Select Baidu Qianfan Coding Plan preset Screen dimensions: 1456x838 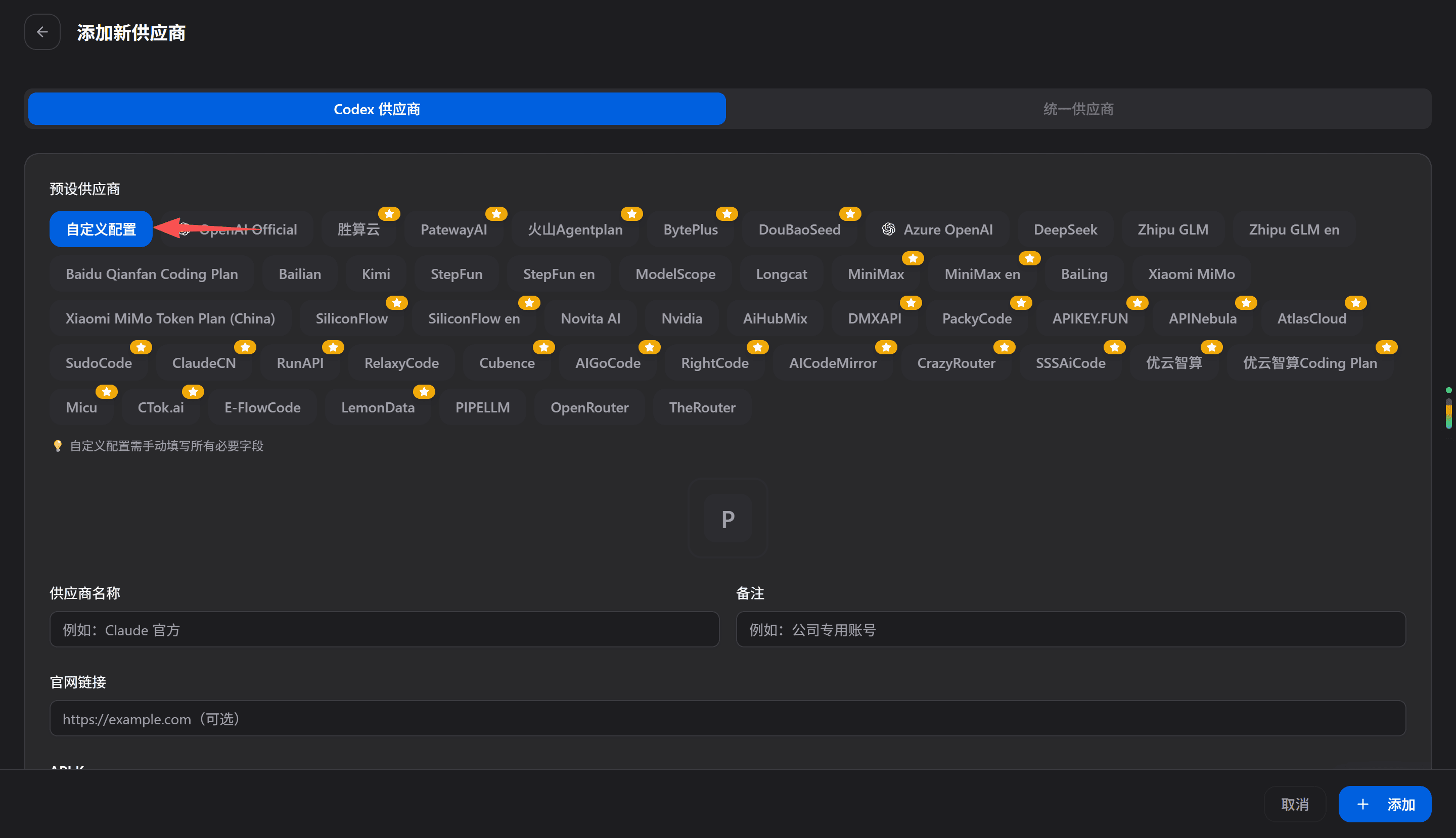coord(152,274)
